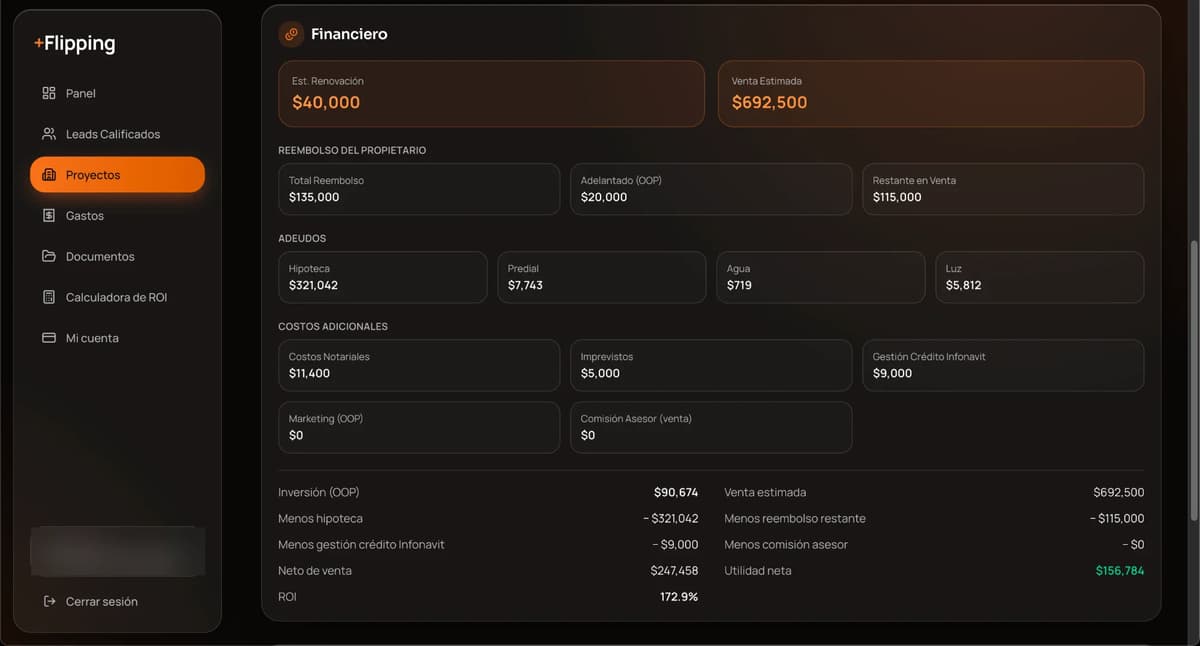Click the ROI 172.9% value
Viewport: 1200px width, 646px height.
tap(679, 596)
